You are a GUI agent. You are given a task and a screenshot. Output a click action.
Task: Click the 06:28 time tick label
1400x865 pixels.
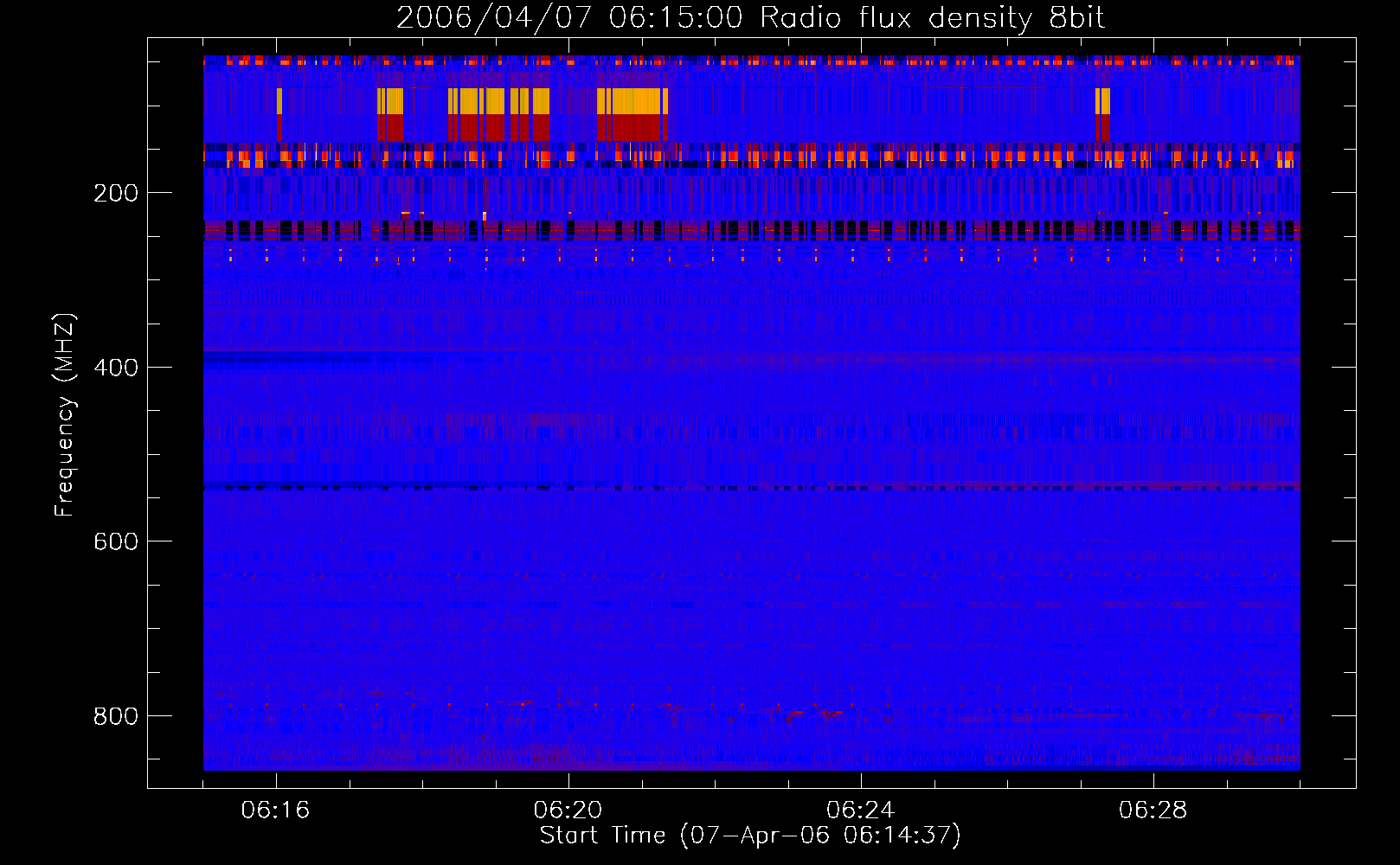pyautogui.click(x=1153, y=811)
